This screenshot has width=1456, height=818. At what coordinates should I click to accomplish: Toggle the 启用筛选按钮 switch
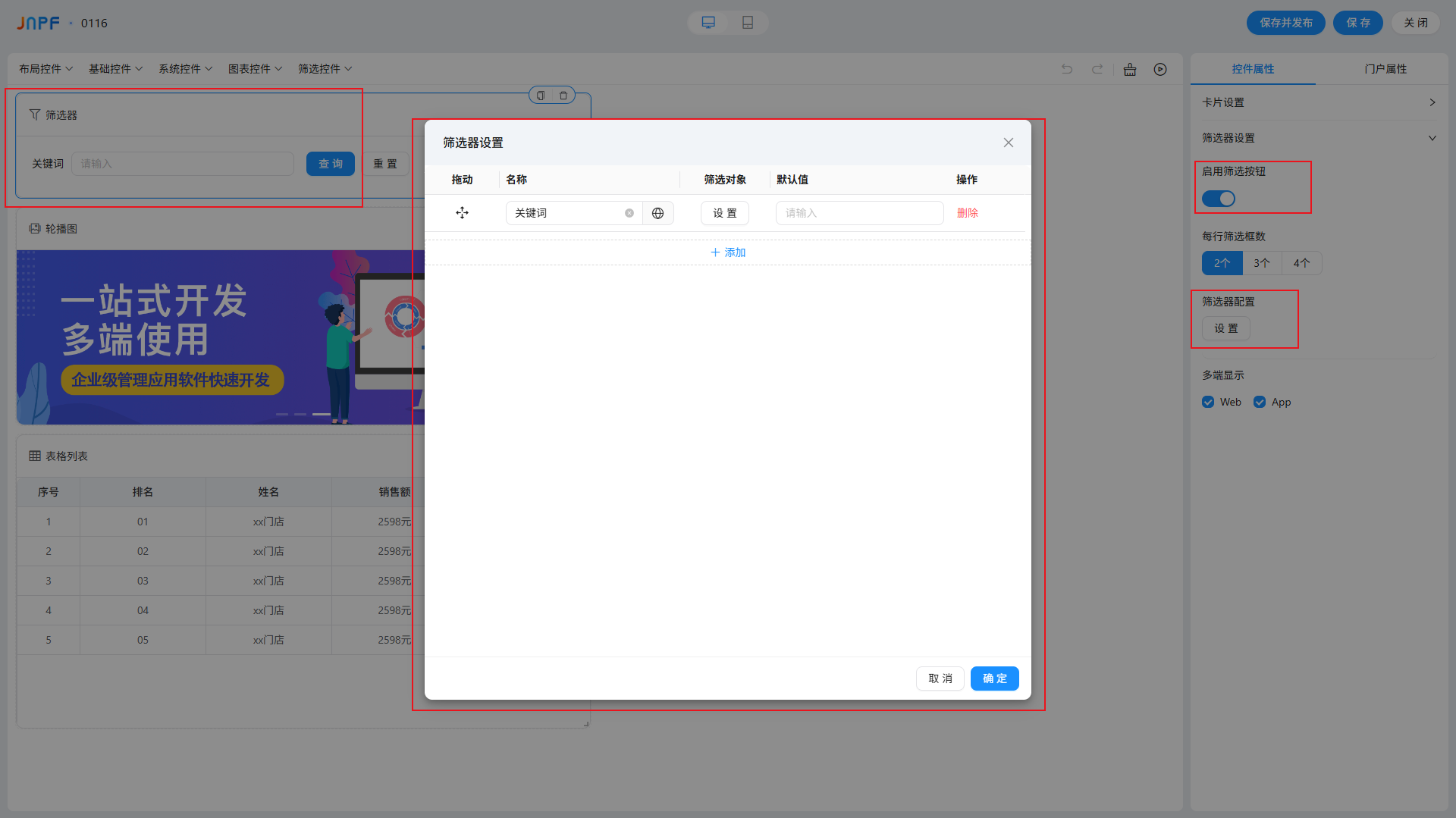coord(1219,199)
